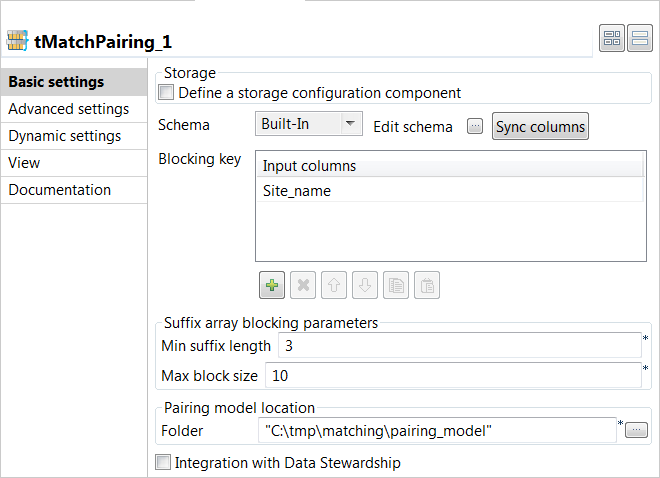Click the delete row X icon
This screenshot has height=478, width=660.
tap(303, 285)
